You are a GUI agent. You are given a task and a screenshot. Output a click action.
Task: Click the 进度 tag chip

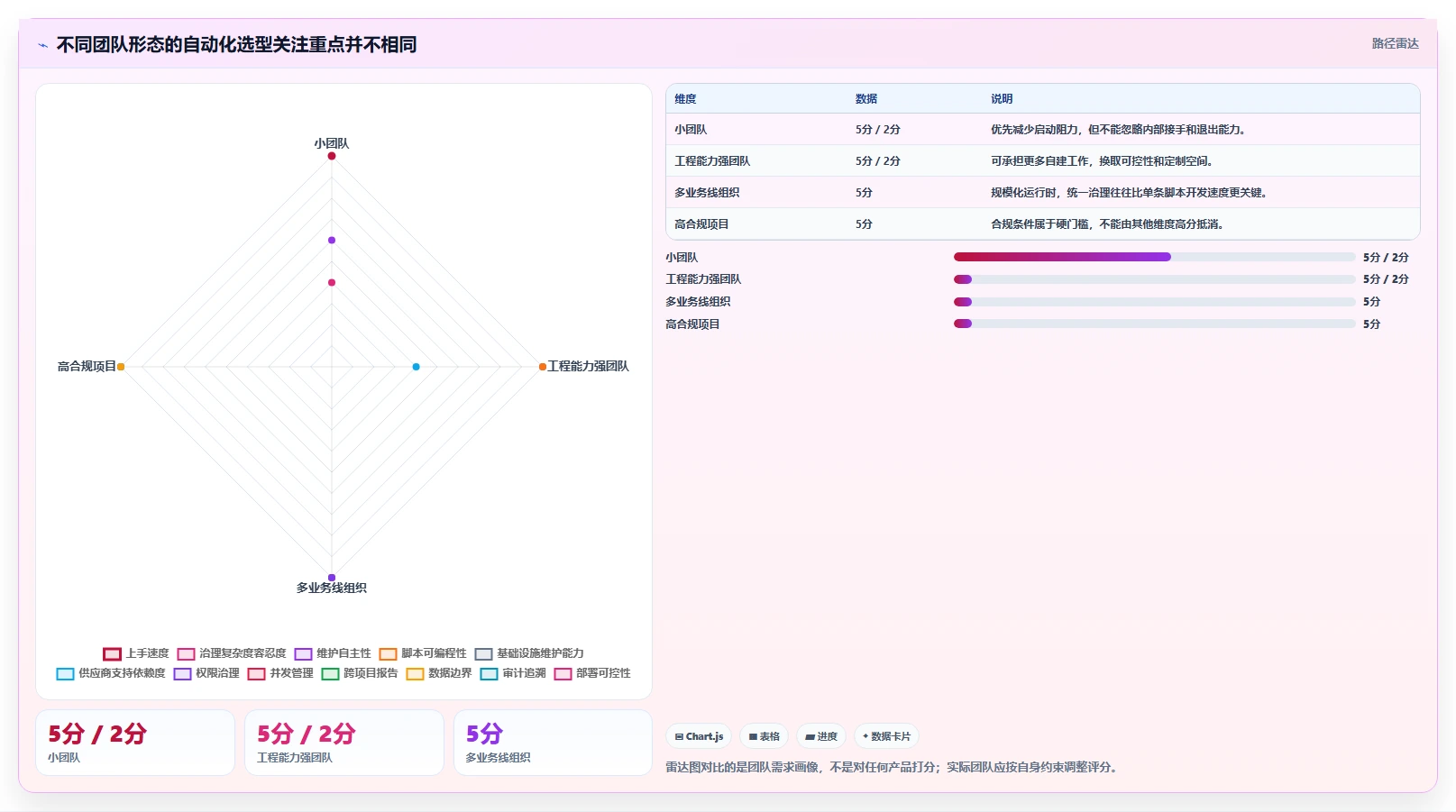tap(821, 736)
